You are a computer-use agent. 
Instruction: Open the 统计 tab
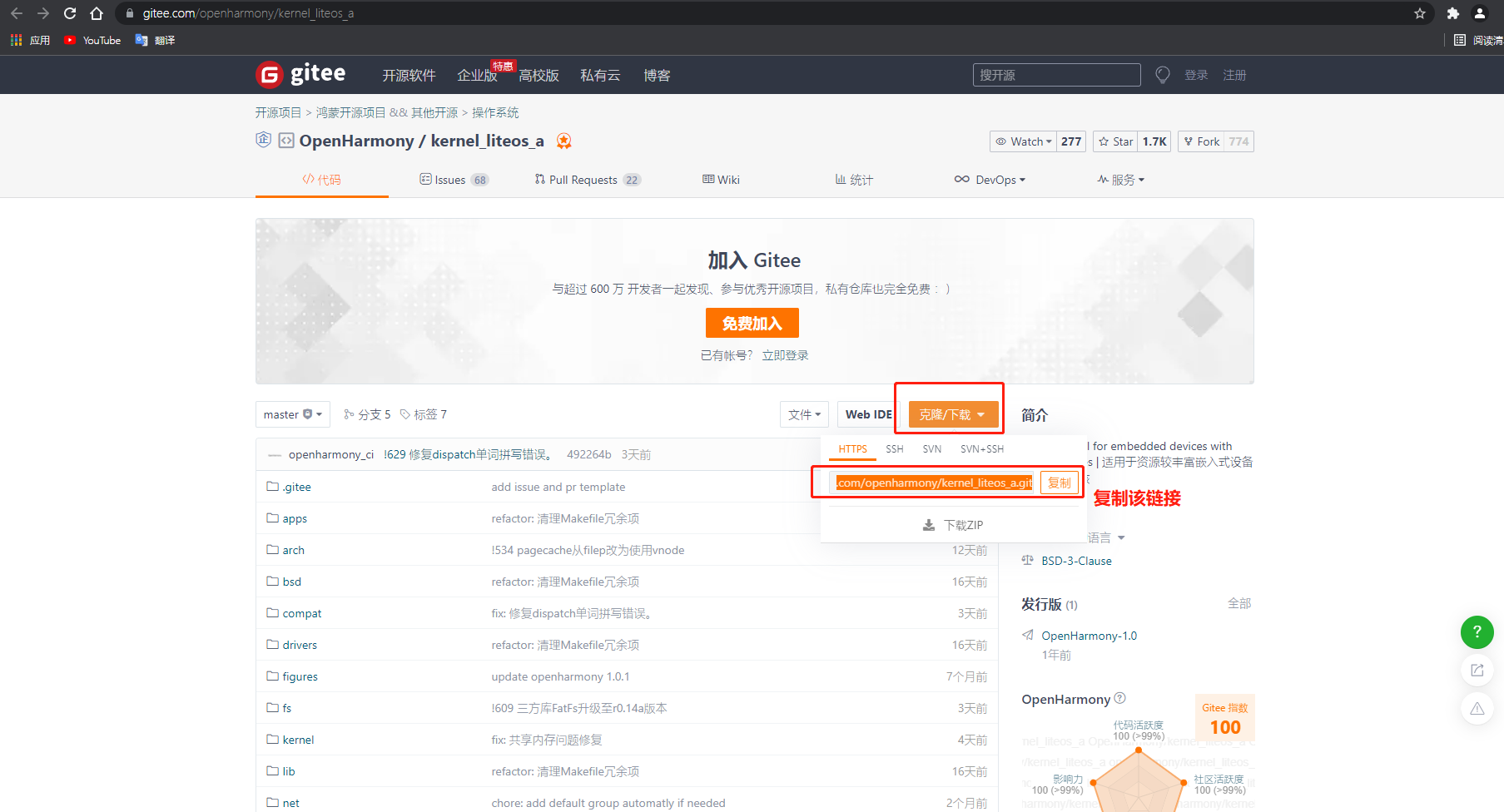pos(854,180)
